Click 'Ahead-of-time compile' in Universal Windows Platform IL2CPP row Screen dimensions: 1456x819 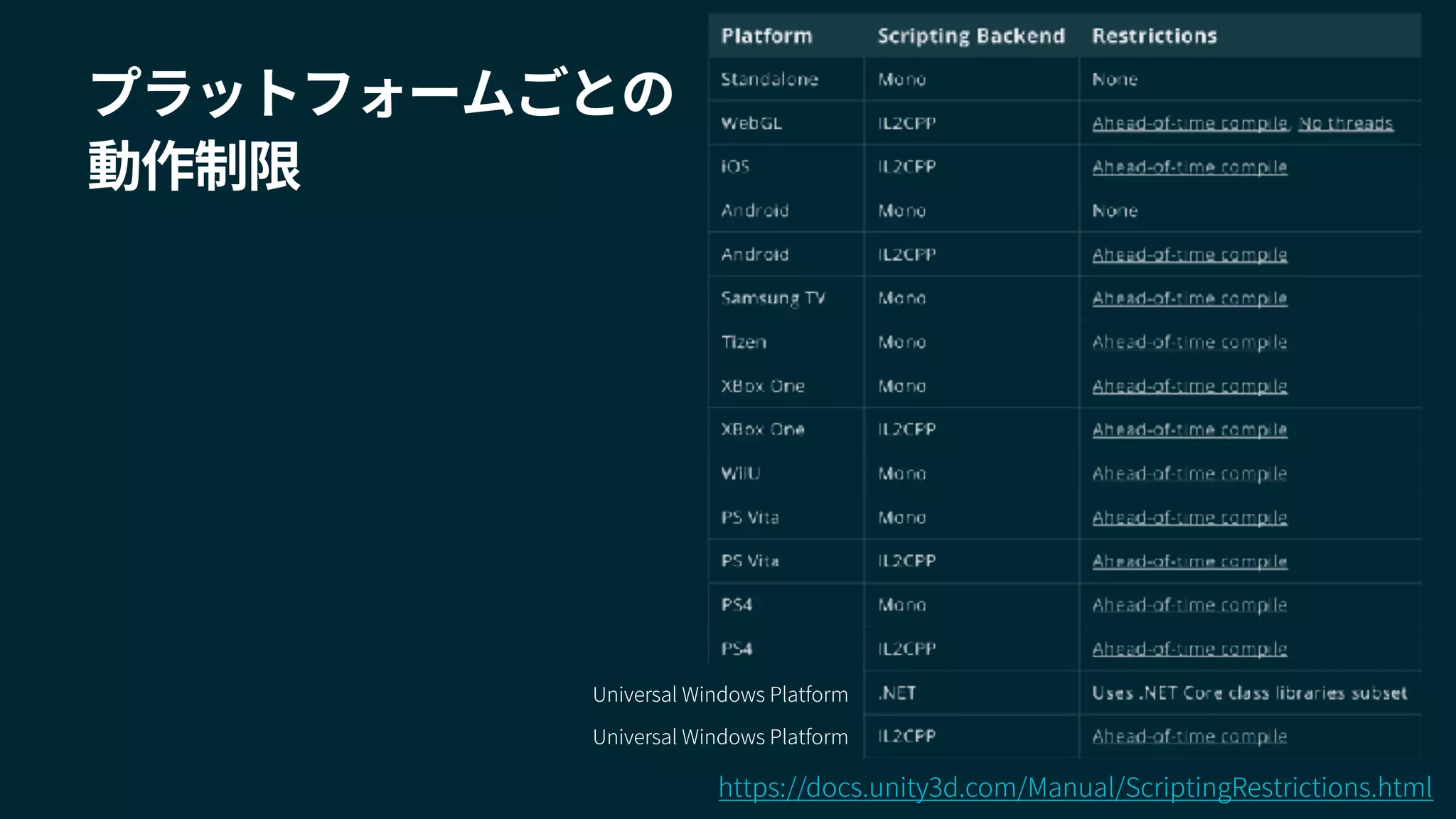[x=1190, y=737]
